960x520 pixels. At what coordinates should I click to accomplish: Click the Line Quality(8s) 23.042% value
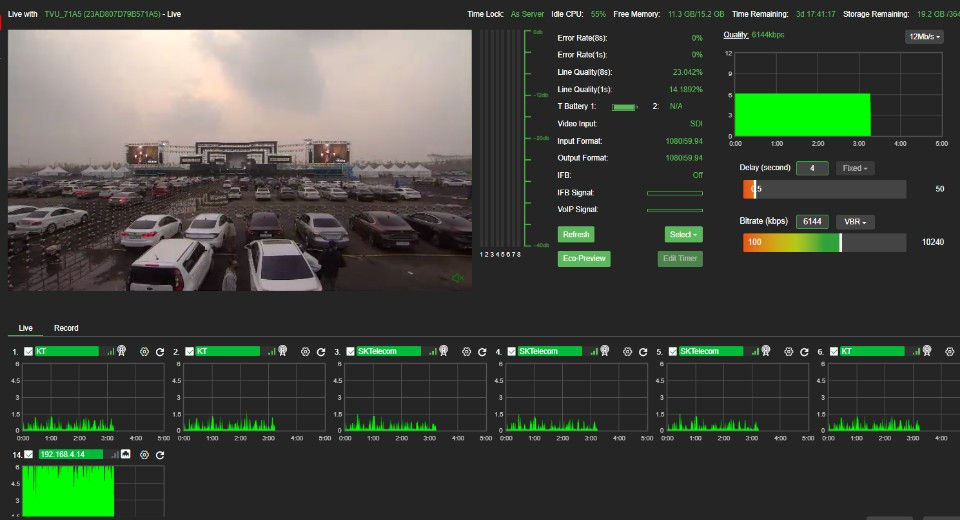[x=688, y=72]
